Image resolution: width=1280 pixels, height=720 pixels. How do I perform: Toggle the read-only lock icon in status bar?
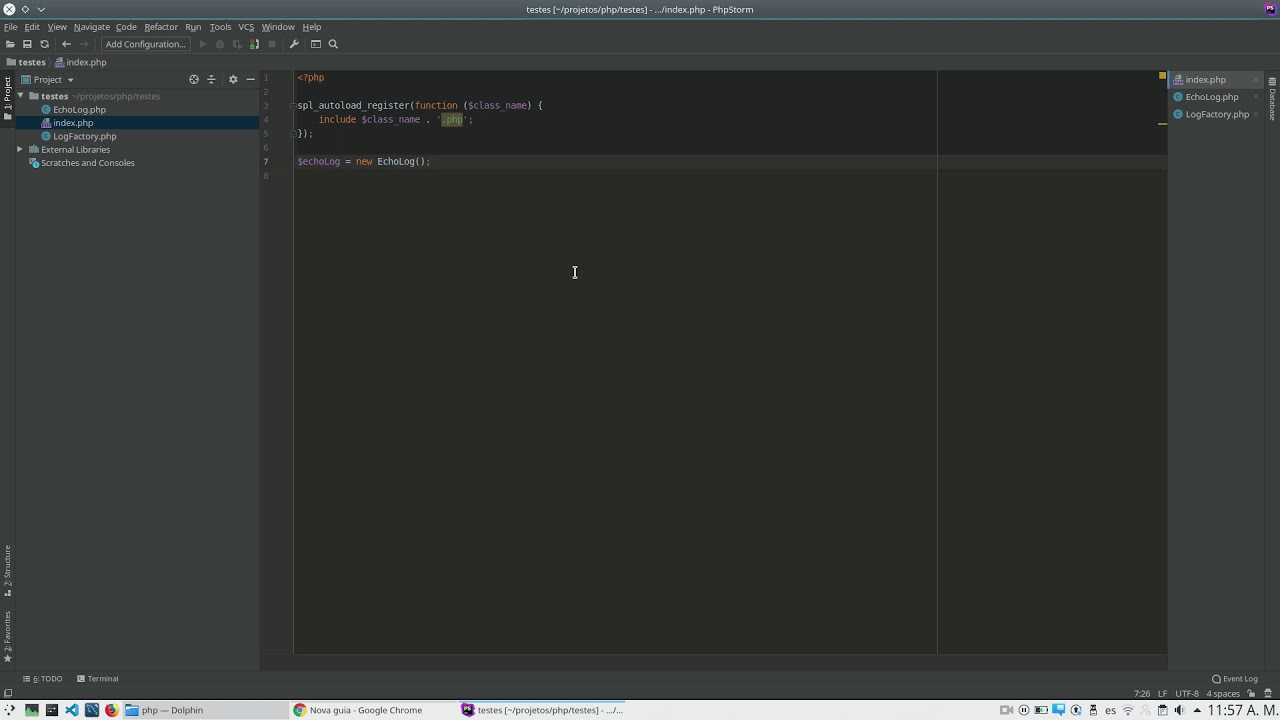1251,694
